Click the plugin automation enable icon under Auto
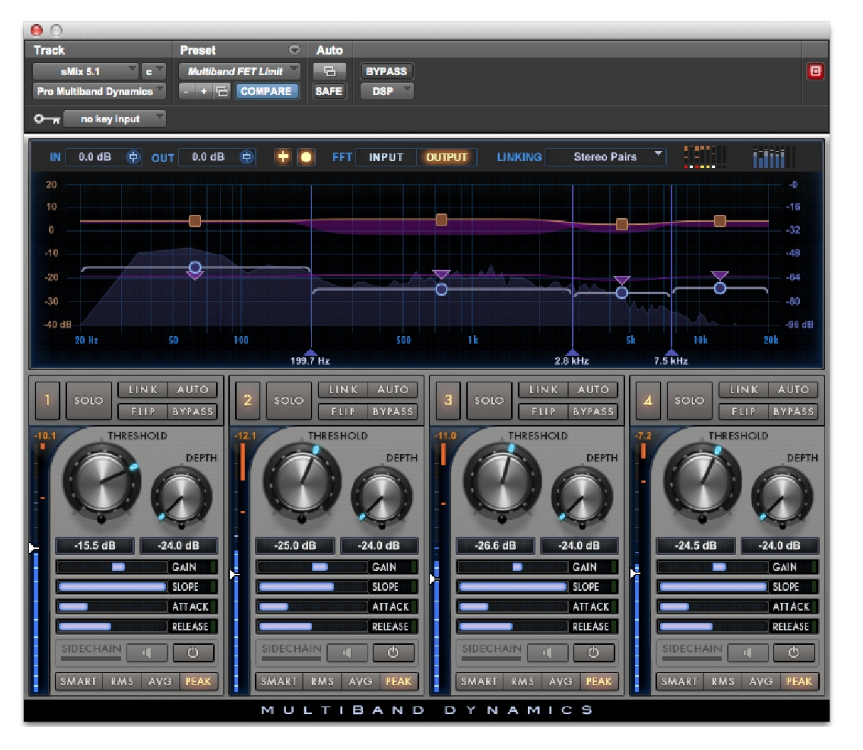This screenshot has width=863, height=750. click(x=328, y=70)
